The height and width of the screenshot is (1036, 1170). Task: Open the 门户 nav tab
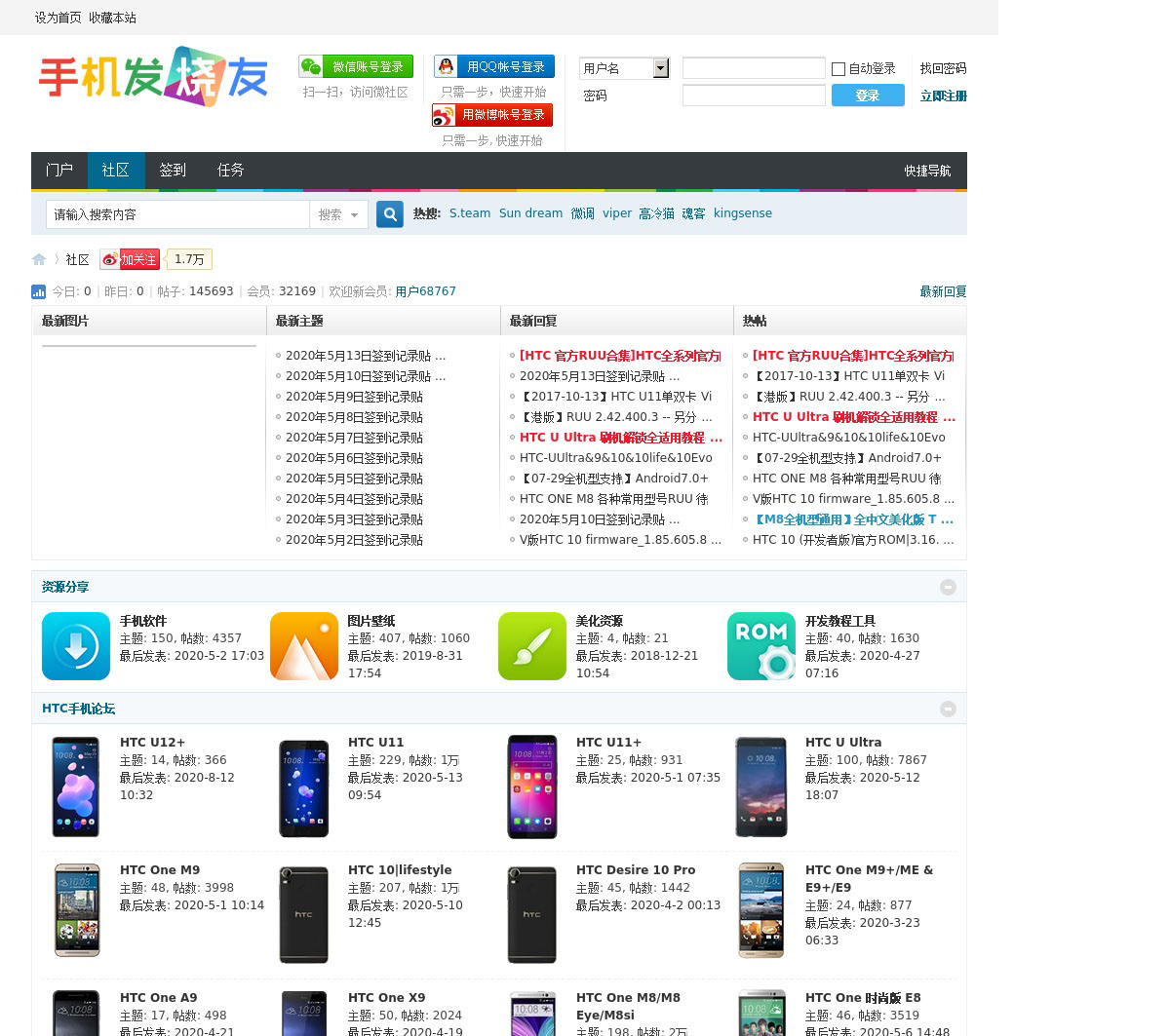[x=59, y=171]
